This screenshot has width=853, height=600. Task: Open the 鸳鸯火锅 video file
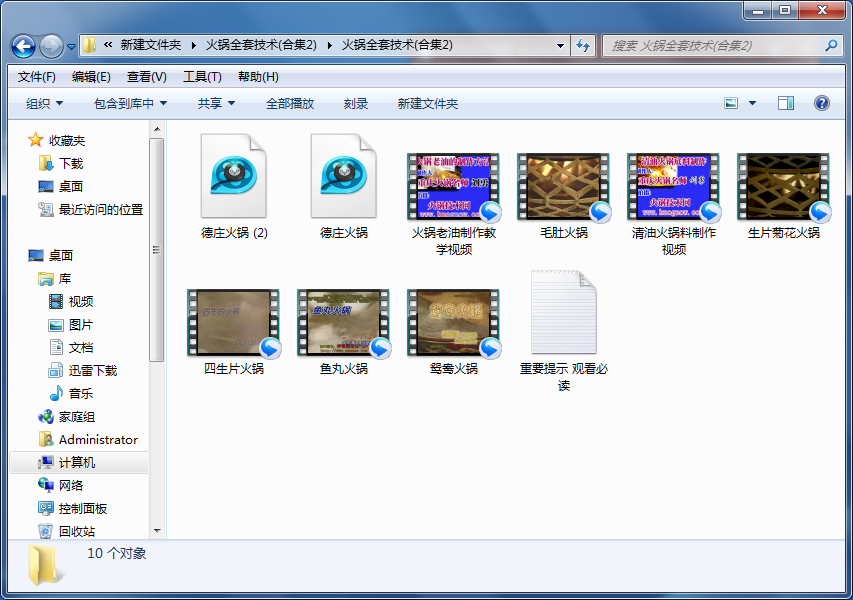tap(453, 323)
